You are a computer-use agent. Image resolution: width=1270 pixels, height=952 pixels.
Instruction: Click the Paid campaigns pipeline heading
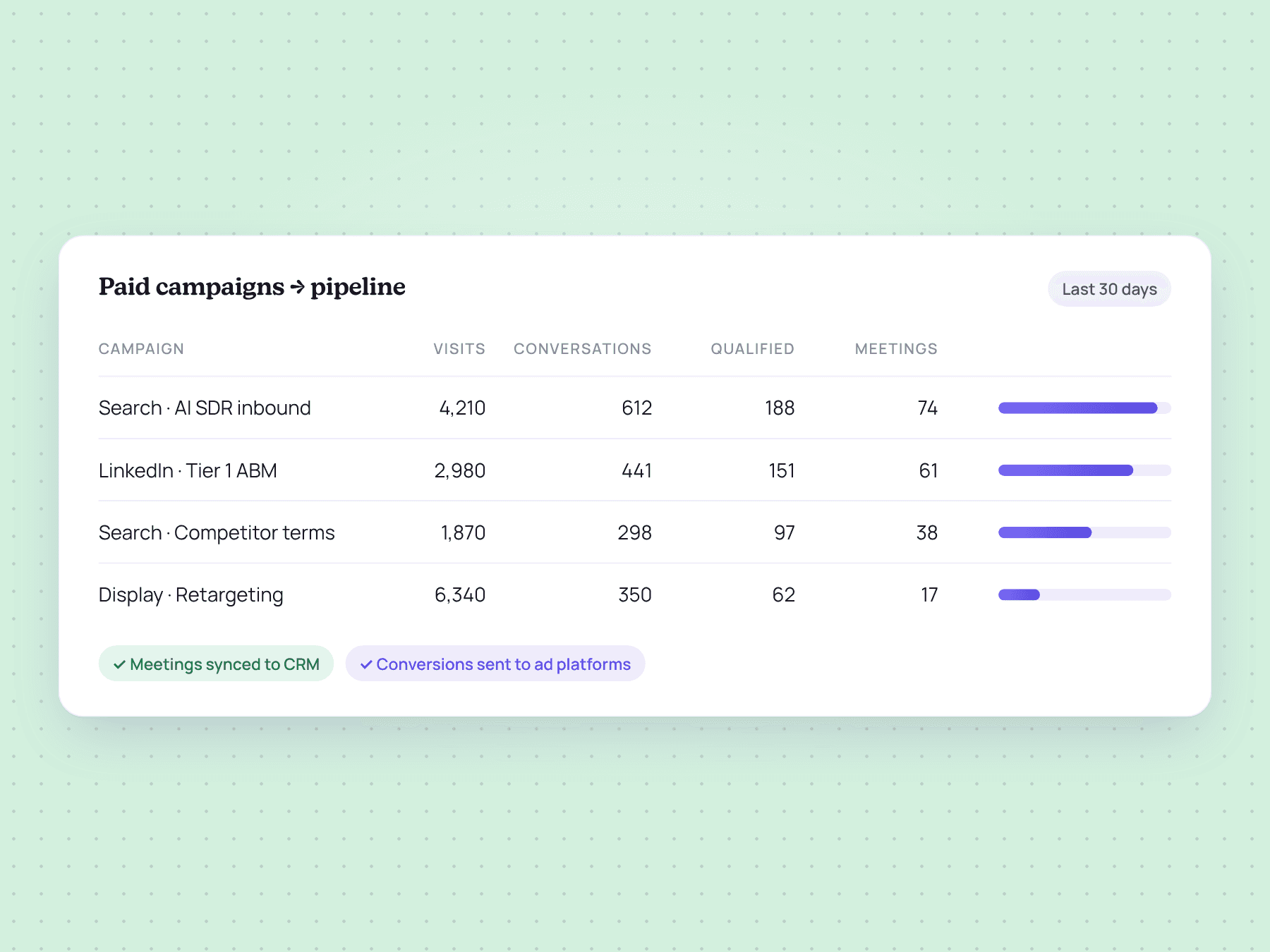coord(252,287)
